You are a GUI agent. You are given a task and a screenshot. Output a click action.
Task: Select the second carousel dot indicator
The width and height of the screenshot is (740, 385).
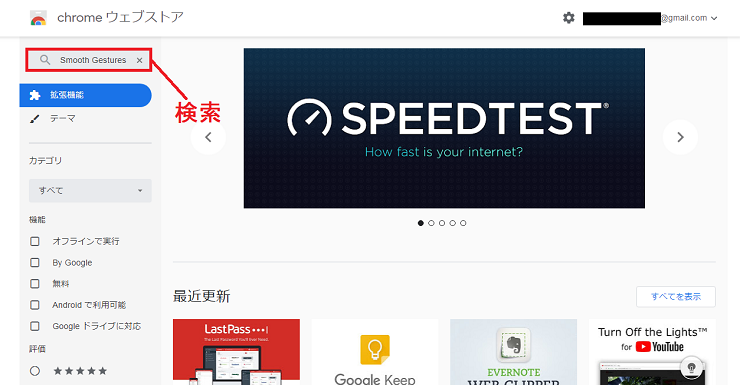431,223
